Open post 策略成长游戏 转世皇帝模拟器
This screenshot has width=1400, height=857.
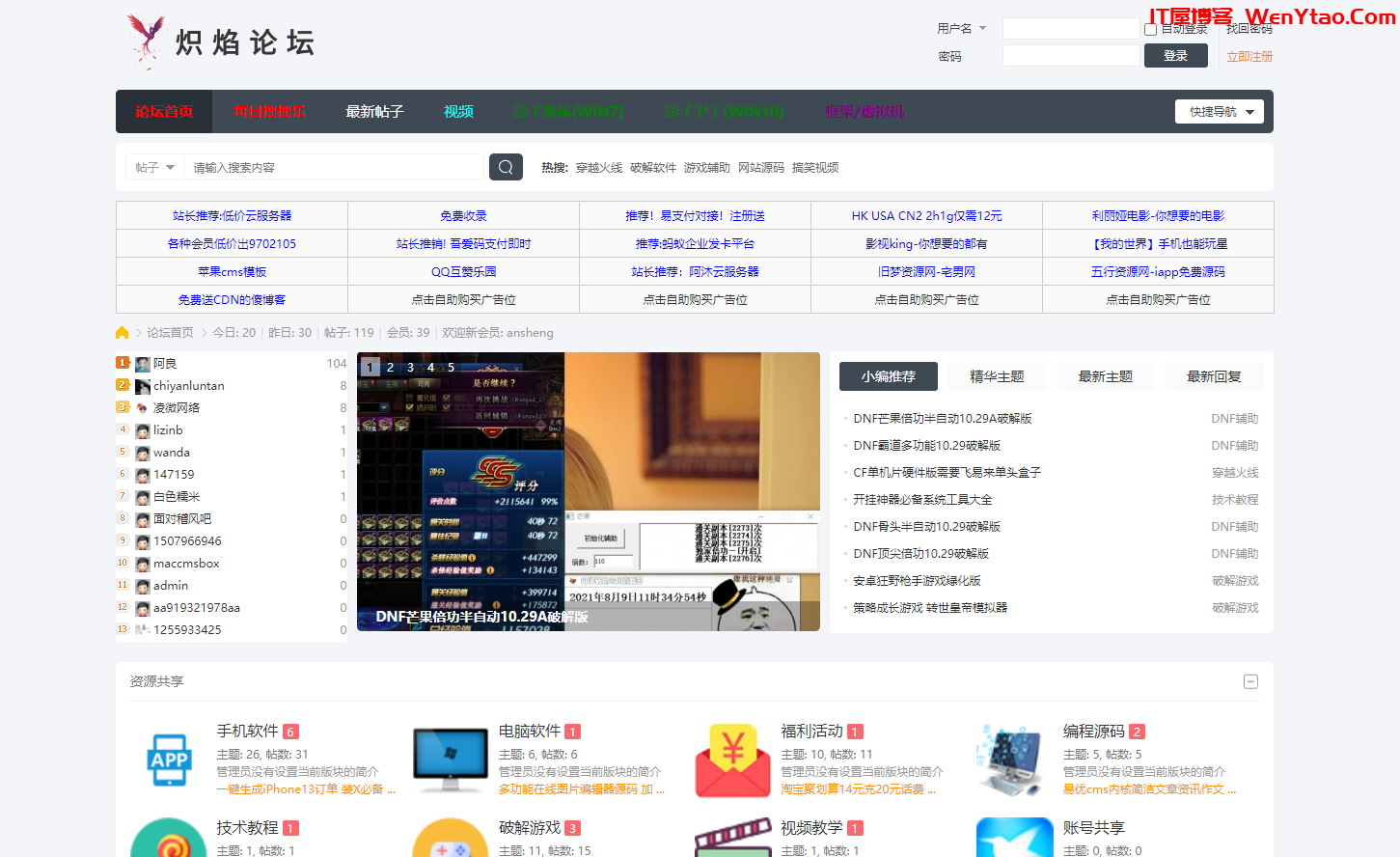pos(930,608)
